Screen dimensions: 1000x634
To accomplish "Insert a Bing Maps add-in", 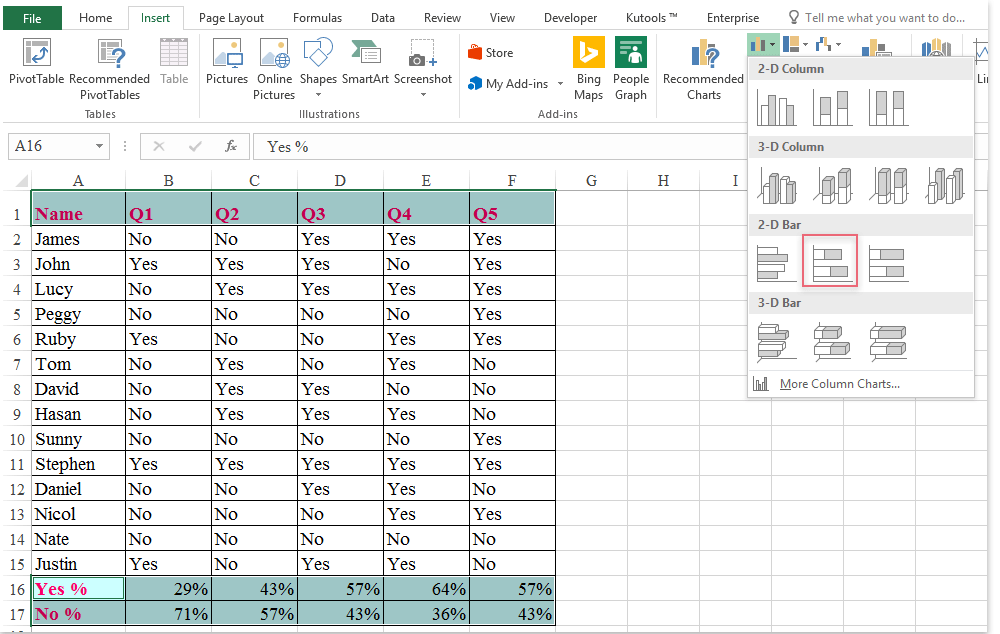I will [588, 65].
